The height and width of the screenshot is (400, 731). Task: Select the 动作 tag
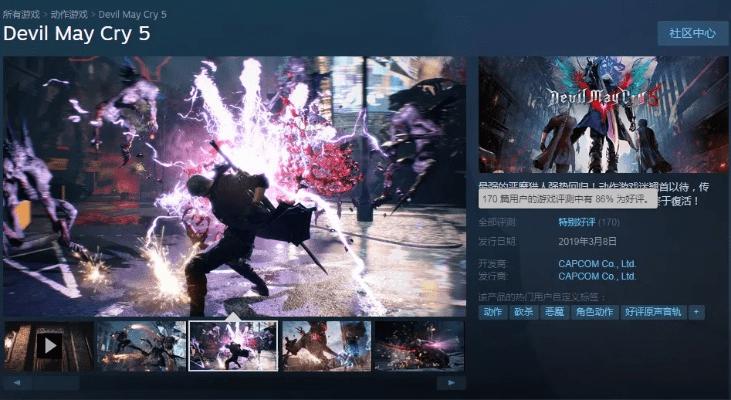(x=492, y=312)
